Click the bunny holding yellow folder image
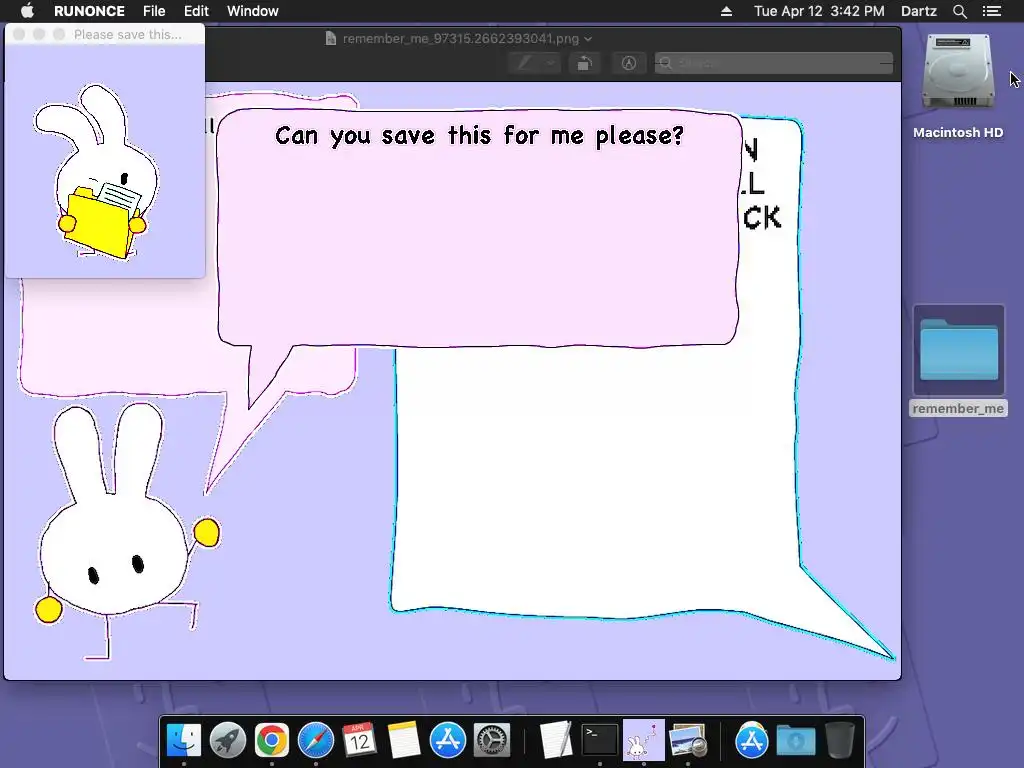Screen dimensions: 1024x768 98,172
